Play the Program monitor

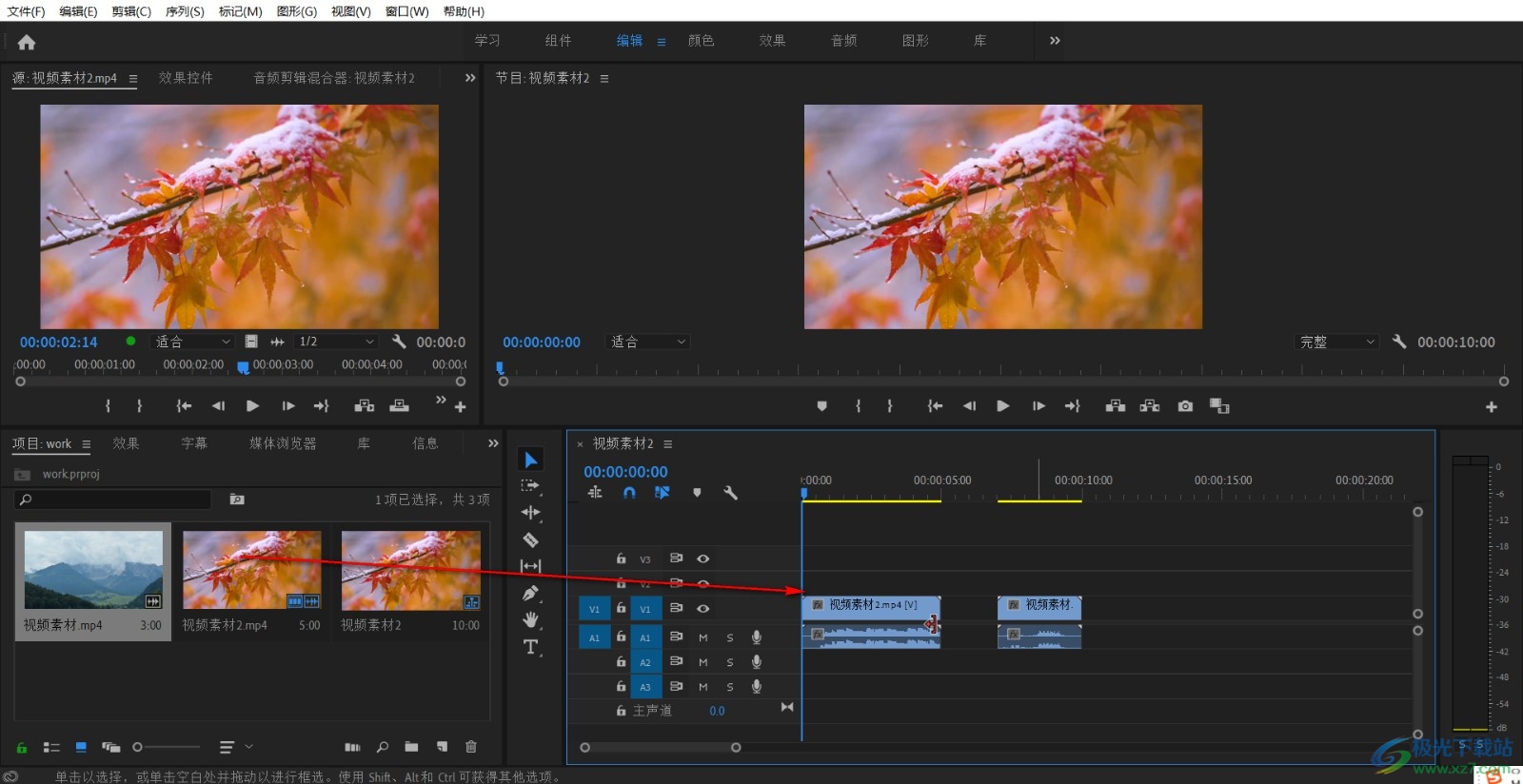pyautogui.click(x=1003, y=406)
